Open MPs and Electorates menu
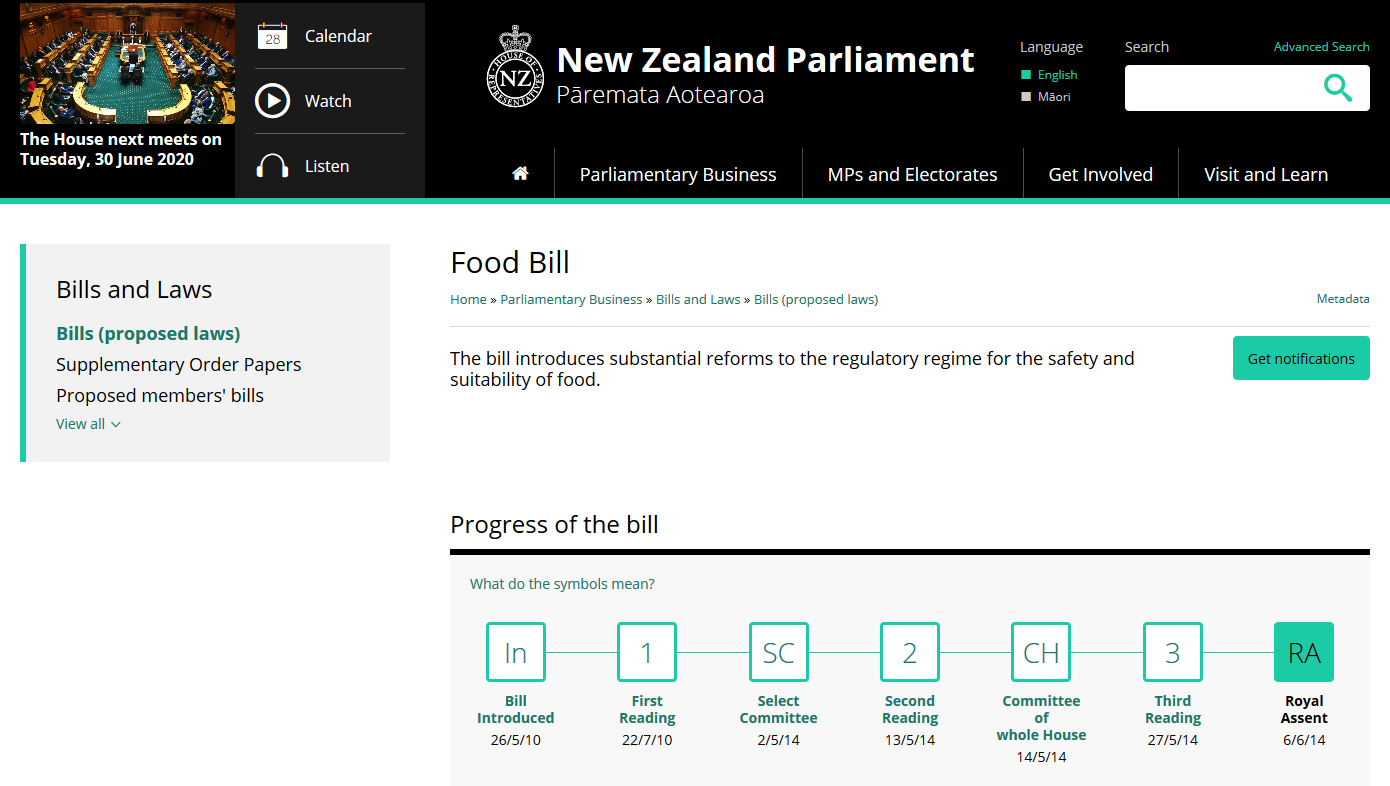 click(912, 174)
